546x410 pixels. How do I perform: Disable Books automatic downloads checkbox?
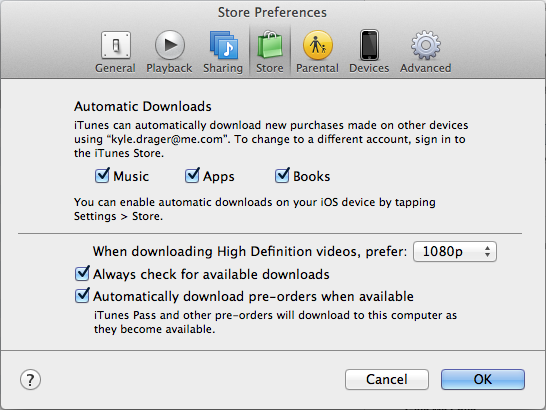click(x=282, y=175)
